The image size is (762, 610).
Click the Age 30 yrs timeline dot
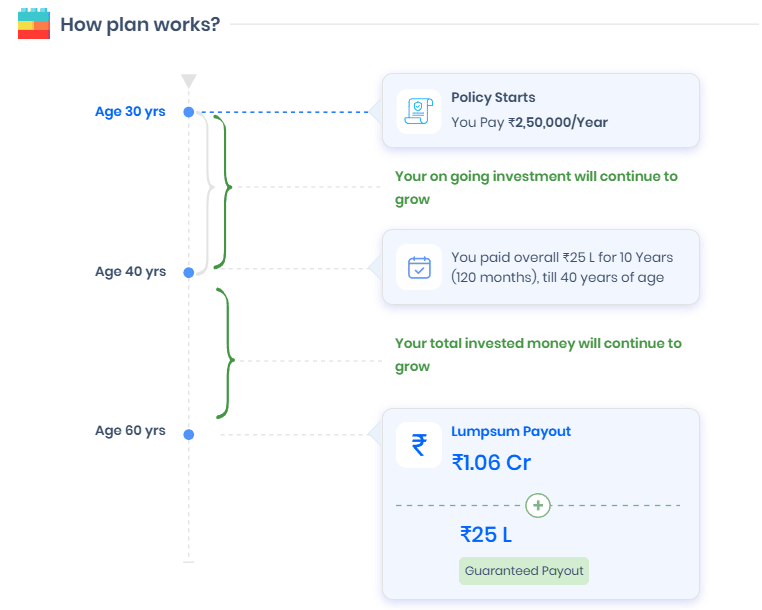coord(189,112)
